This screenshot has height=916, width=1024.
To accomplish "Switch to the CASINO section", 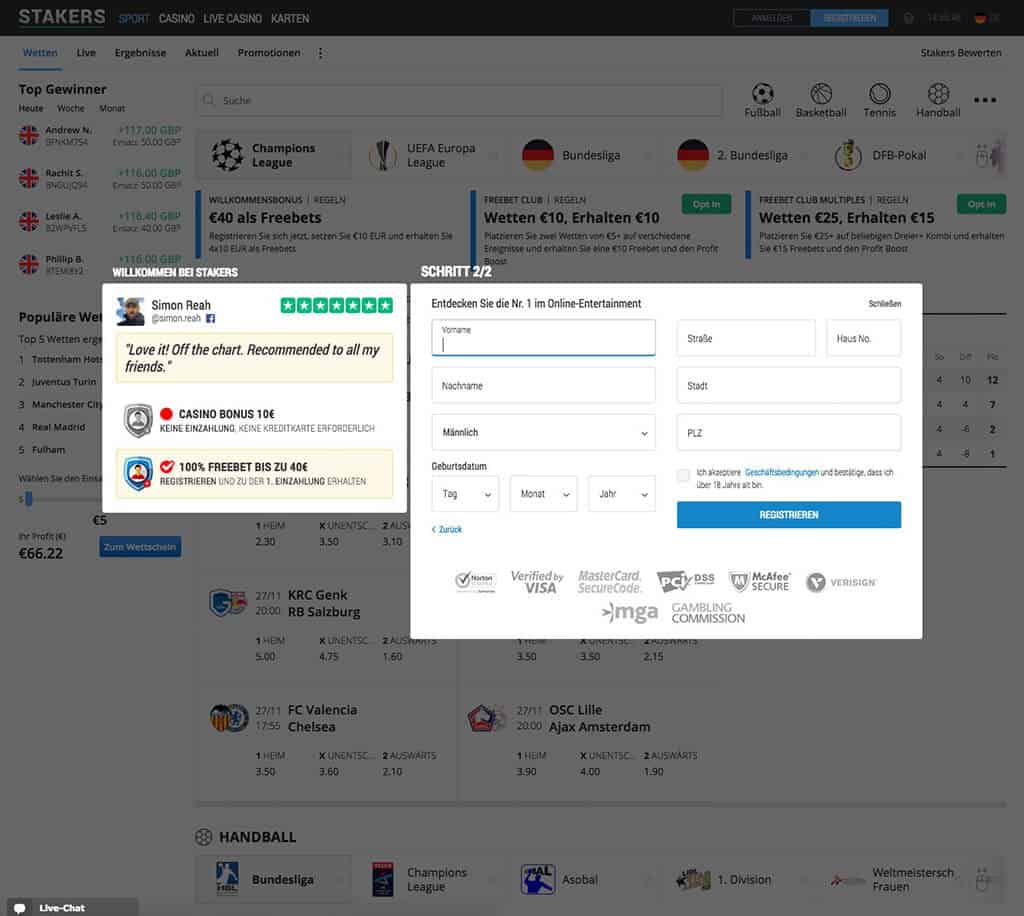I will pos(176,18).
